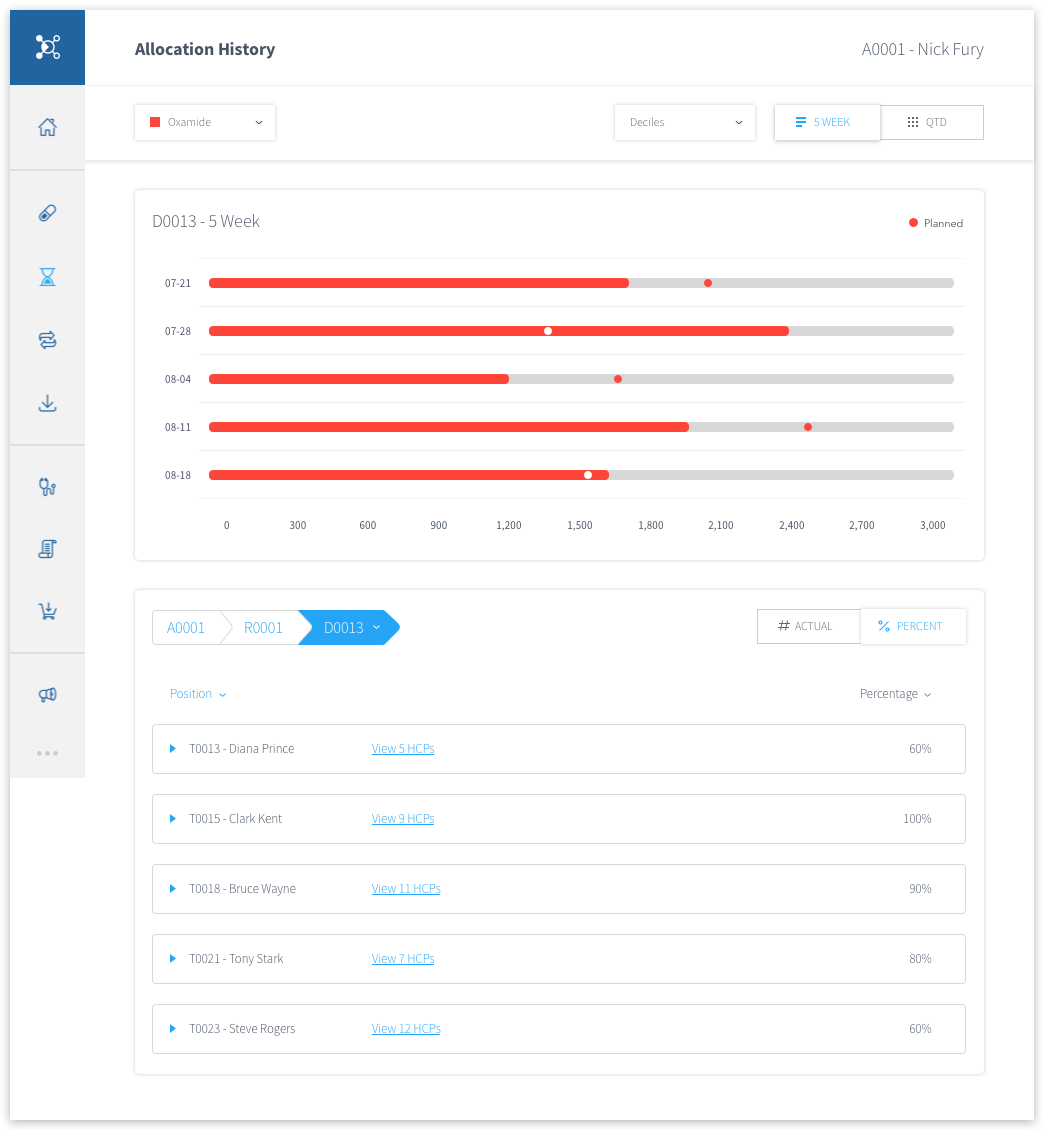1044x1130 pixels.
Task: Open View 9 HCPs link
Action: 403,819
